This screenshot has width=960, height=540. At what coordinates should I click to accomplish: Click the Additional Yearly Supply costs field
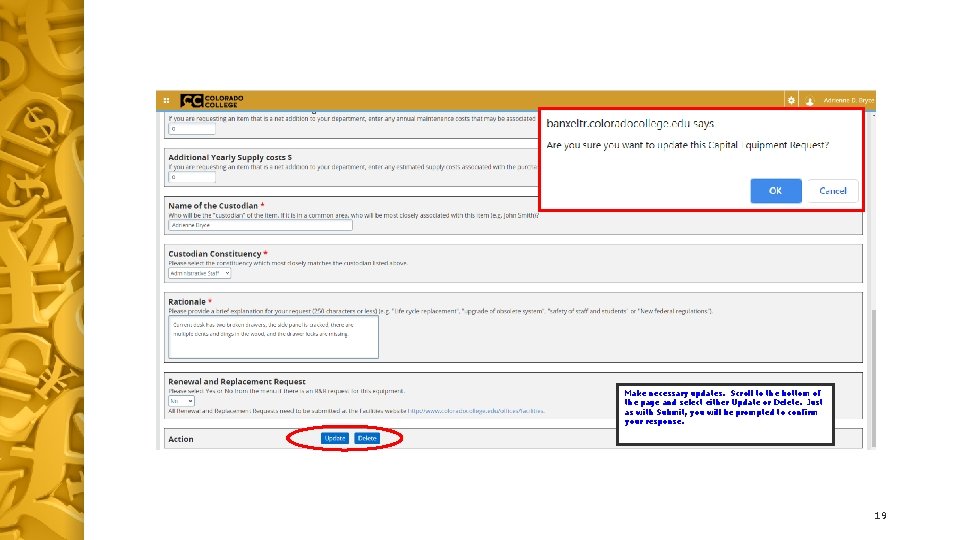click(x=192, y=177)
